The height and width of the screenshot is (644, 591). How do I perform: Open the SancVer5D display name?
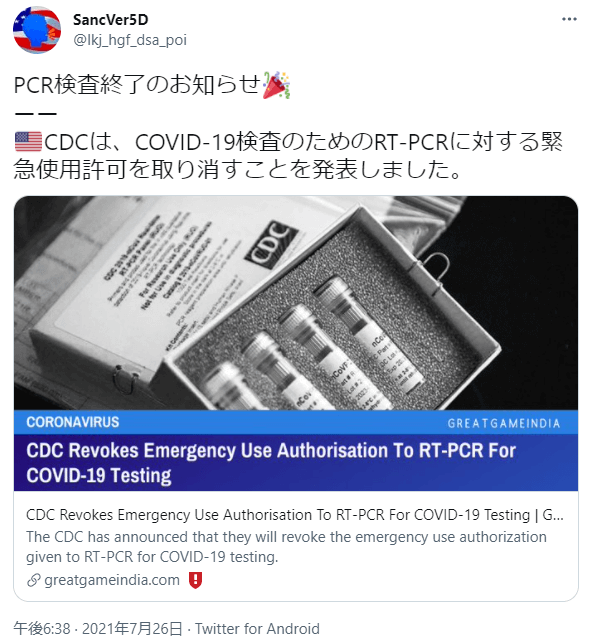click(x=110, y=19)
